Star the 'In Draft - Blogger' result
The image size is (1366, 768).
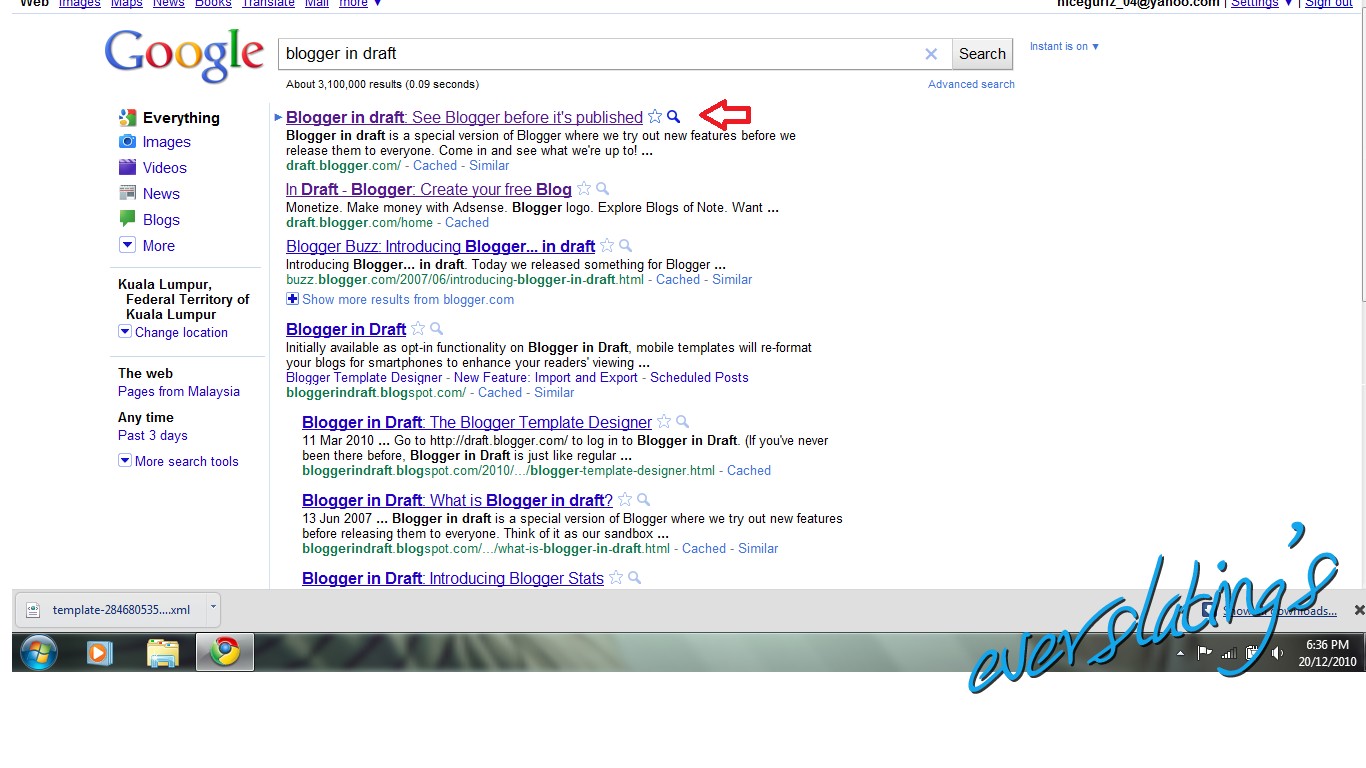[x=584, y=189]
